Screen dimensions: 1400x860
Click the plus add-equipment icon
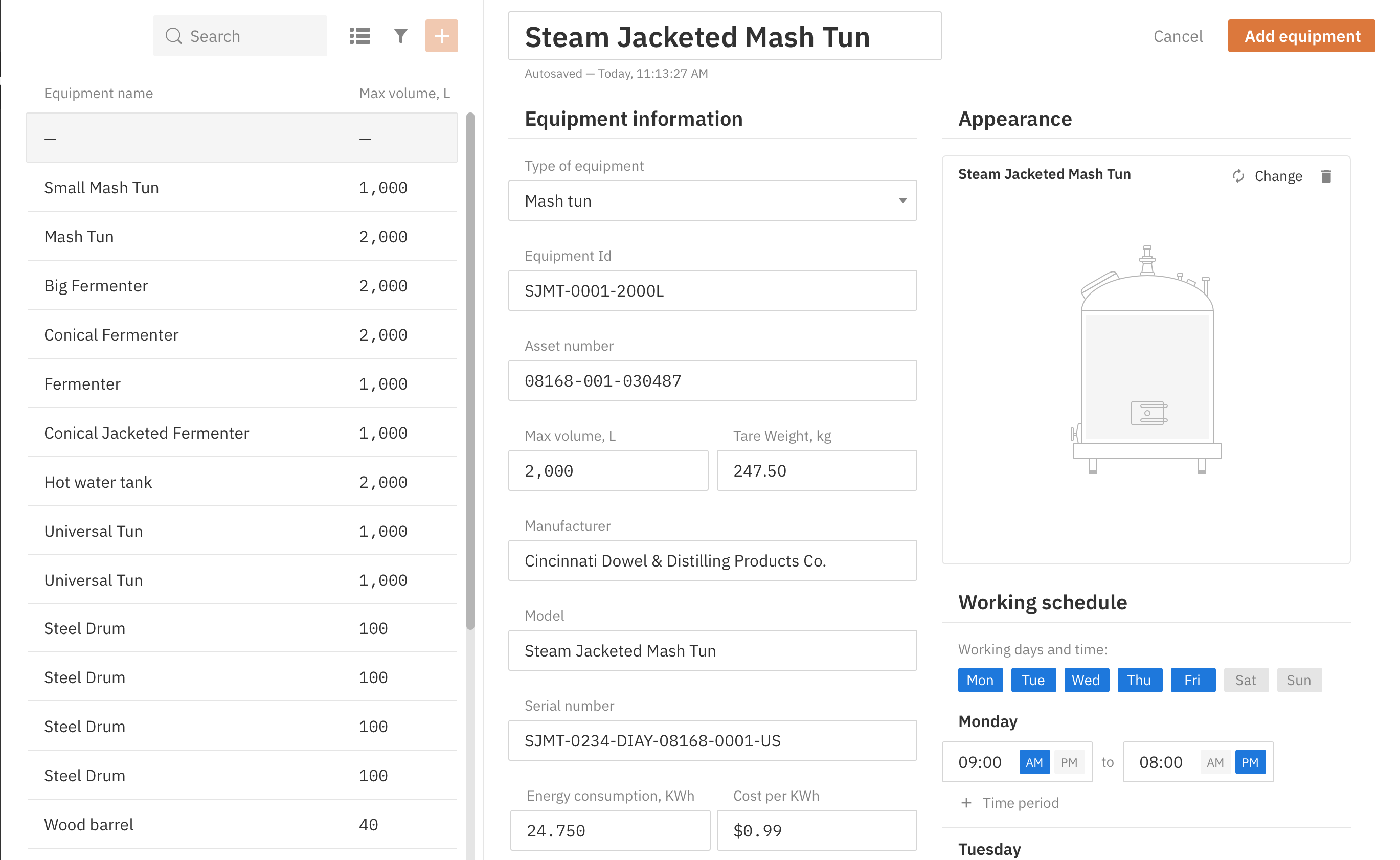(442, 36)
